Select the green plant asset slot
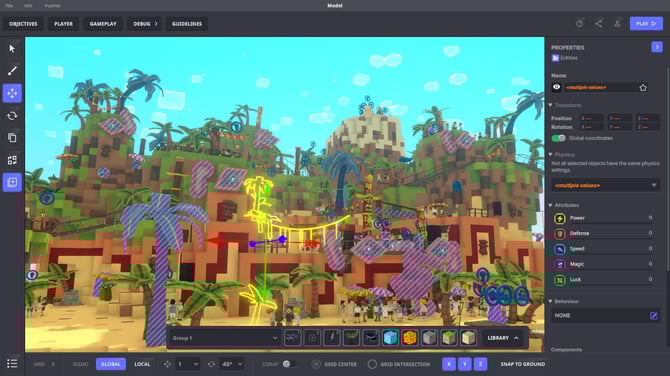670x376 pixels. [351, 338]
